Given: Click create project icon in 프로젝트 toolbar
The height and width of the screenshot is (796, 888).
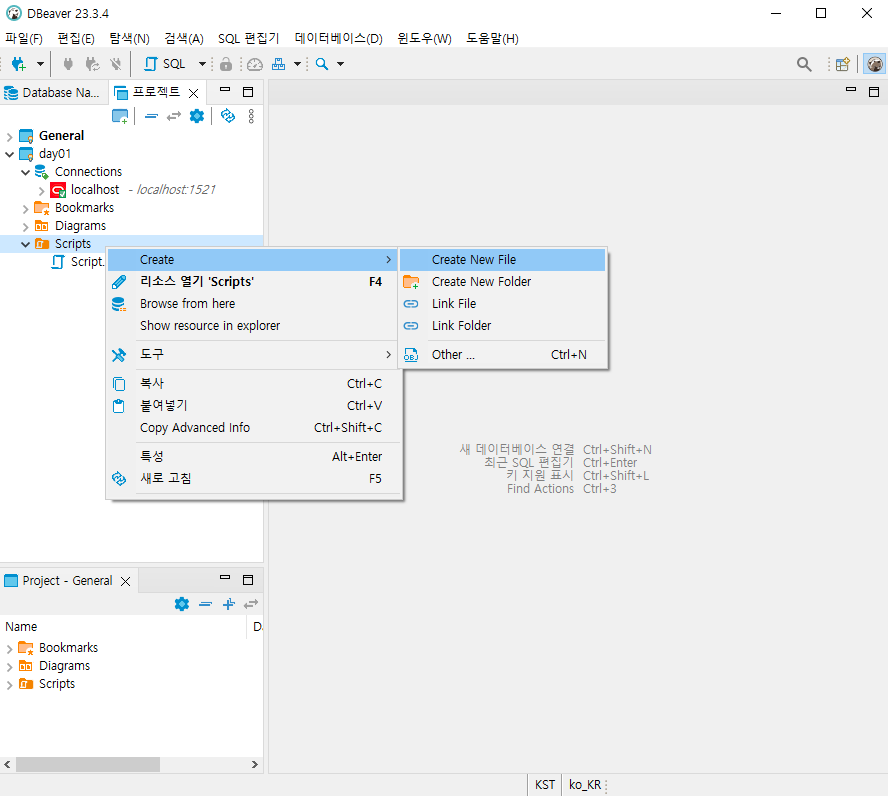Looking at the screenshot, I should tap(120, 116).
